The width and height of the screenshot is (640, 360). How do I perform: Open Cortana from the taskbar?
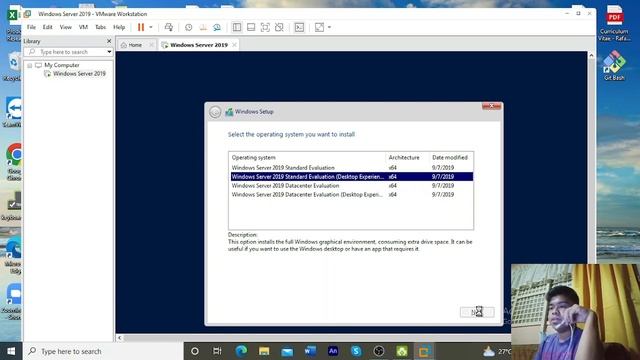pos(195,351)
